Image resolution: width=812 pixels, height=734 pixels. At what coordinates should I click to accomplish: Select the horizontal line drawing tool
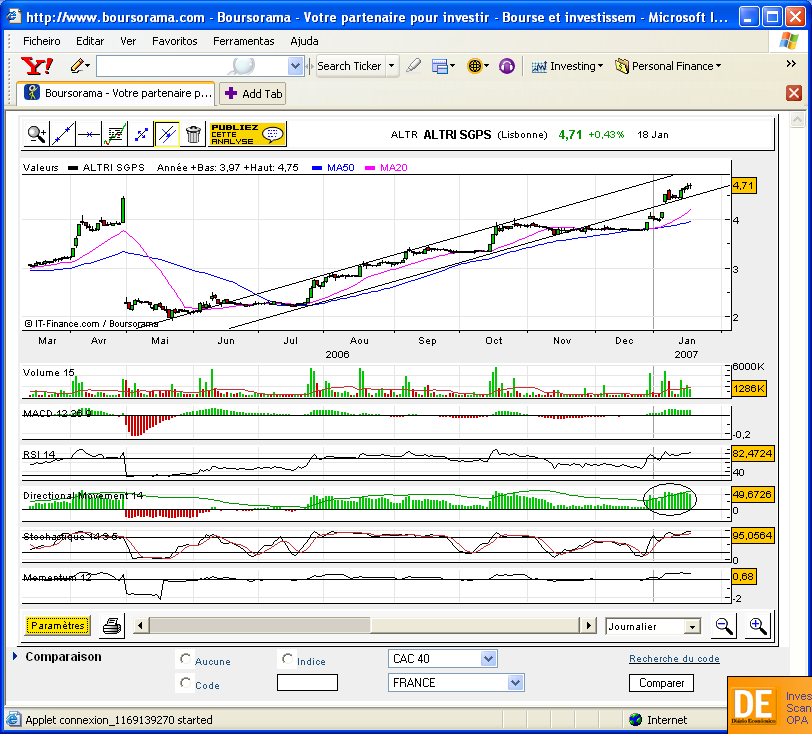(x=89, y=135)
